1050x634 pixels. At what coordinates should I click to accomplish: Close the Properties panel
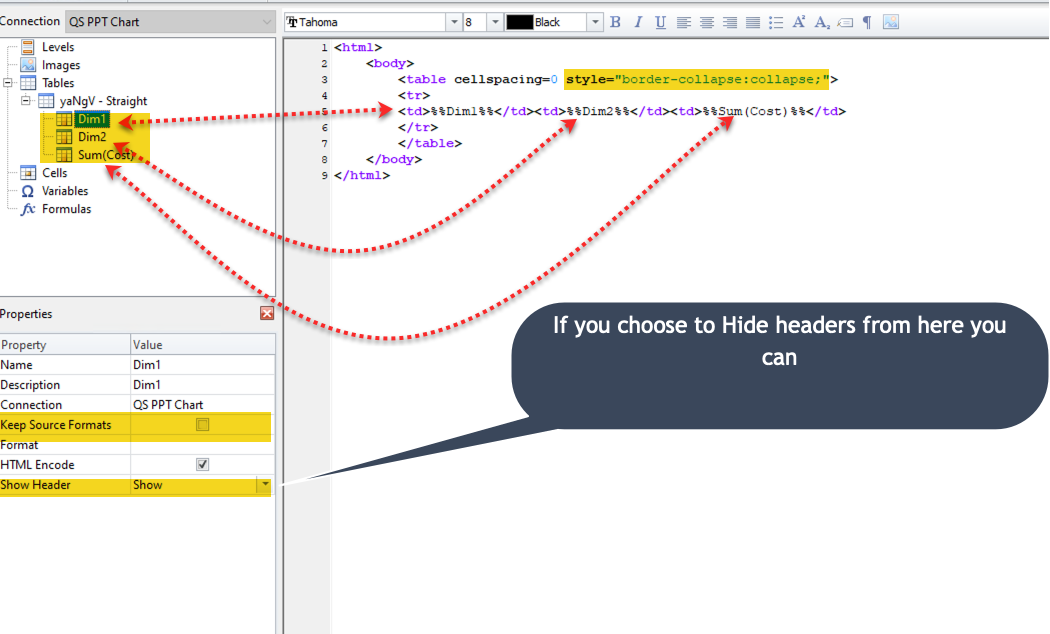pos(266,314)
